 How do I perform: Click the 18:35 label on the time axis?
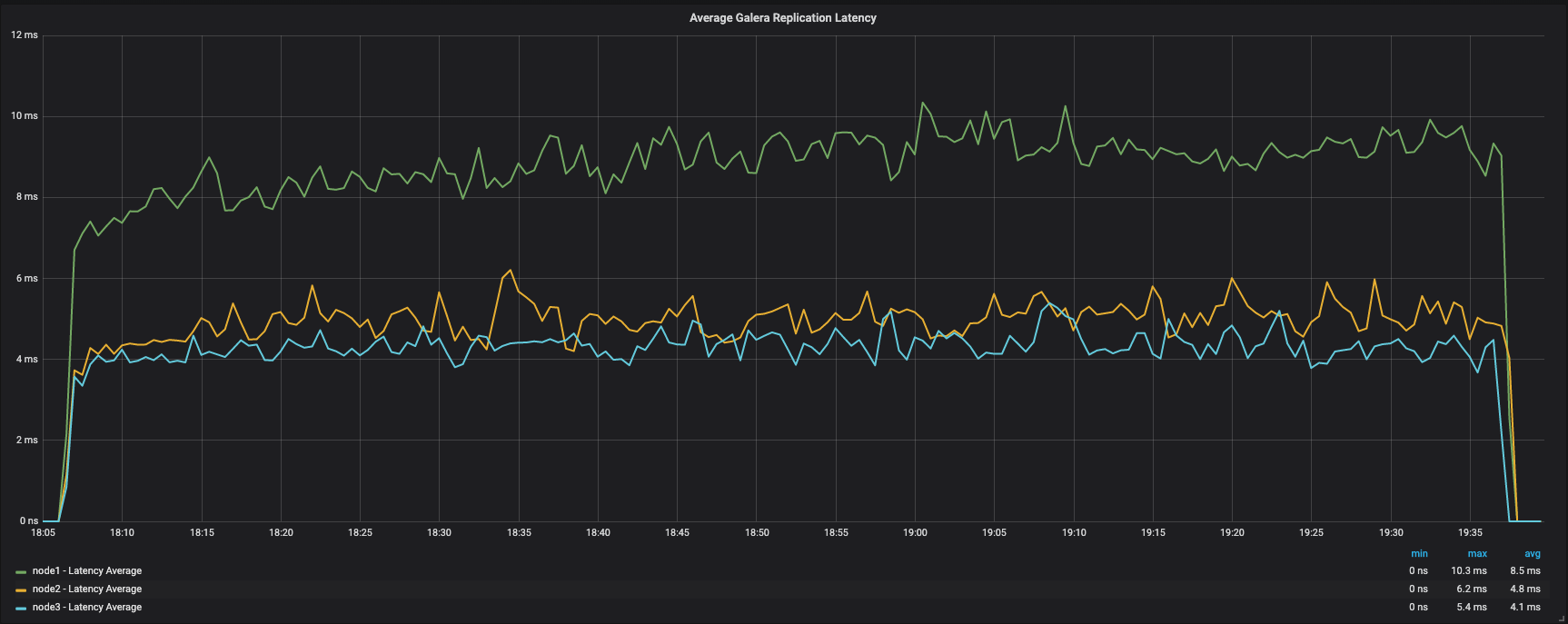(x=519, y=533)
